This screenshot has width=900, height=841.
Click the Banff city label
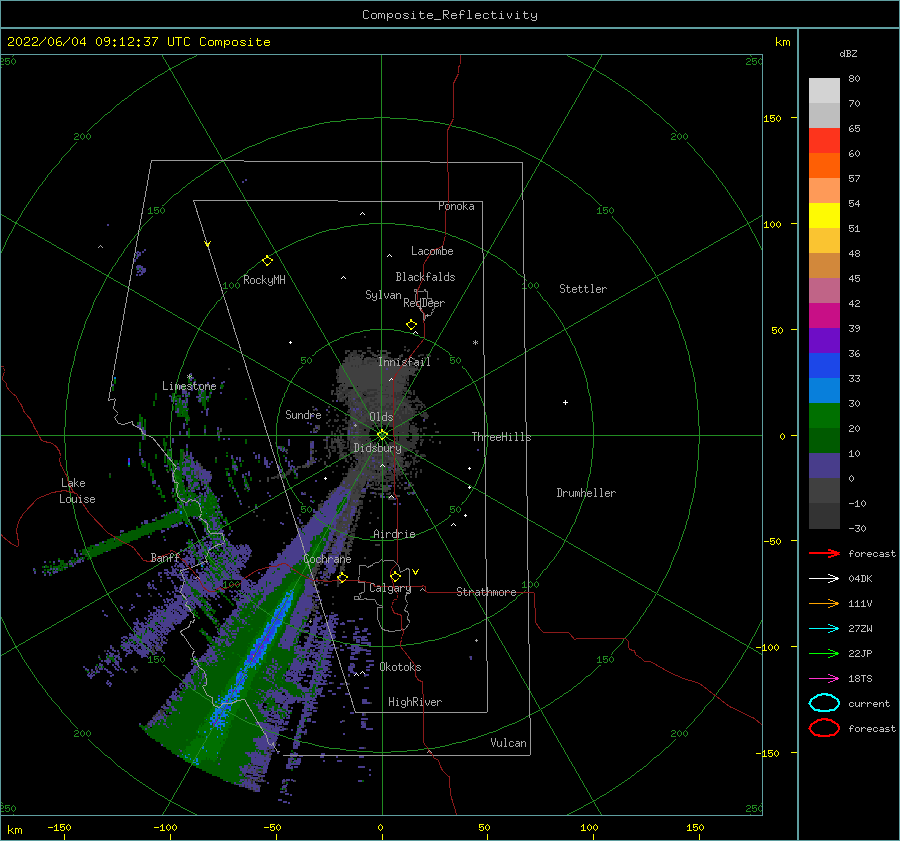click(165, 557)
